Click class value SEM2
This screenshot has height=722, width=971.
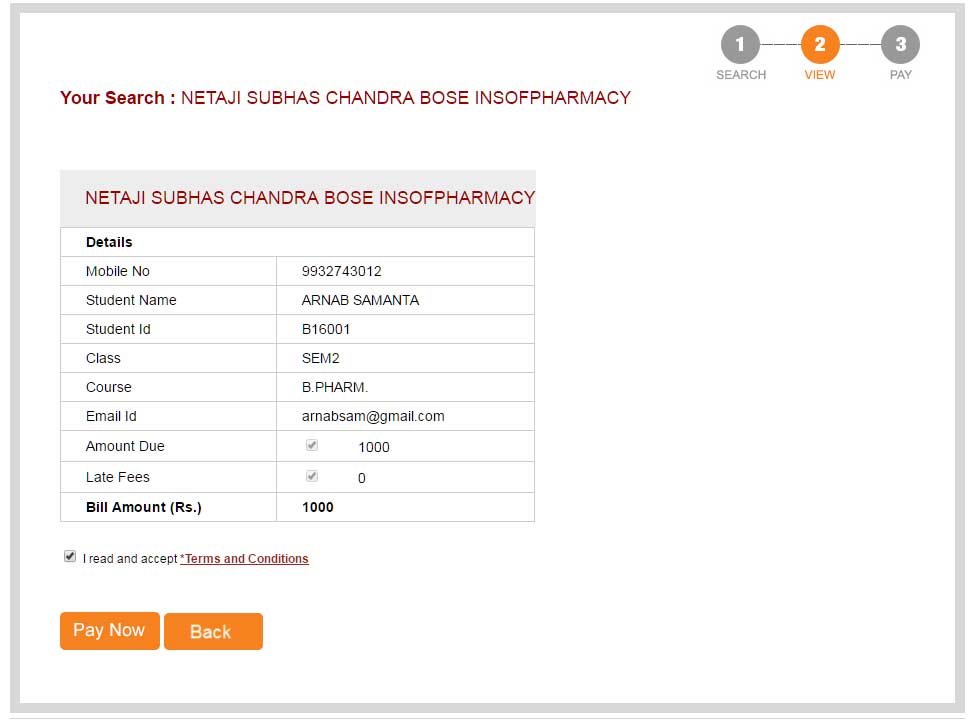321,359
